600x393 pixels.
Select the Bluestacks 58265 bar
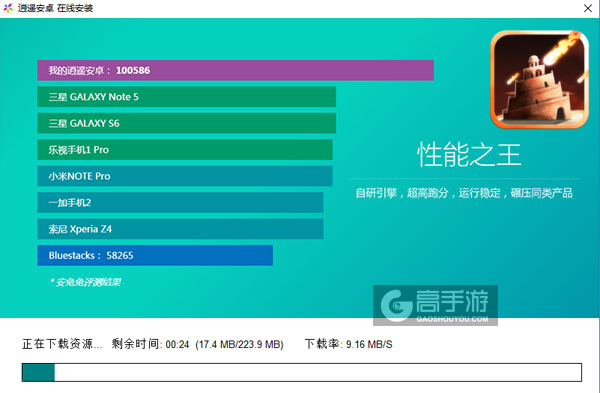[x=155, y=255]
